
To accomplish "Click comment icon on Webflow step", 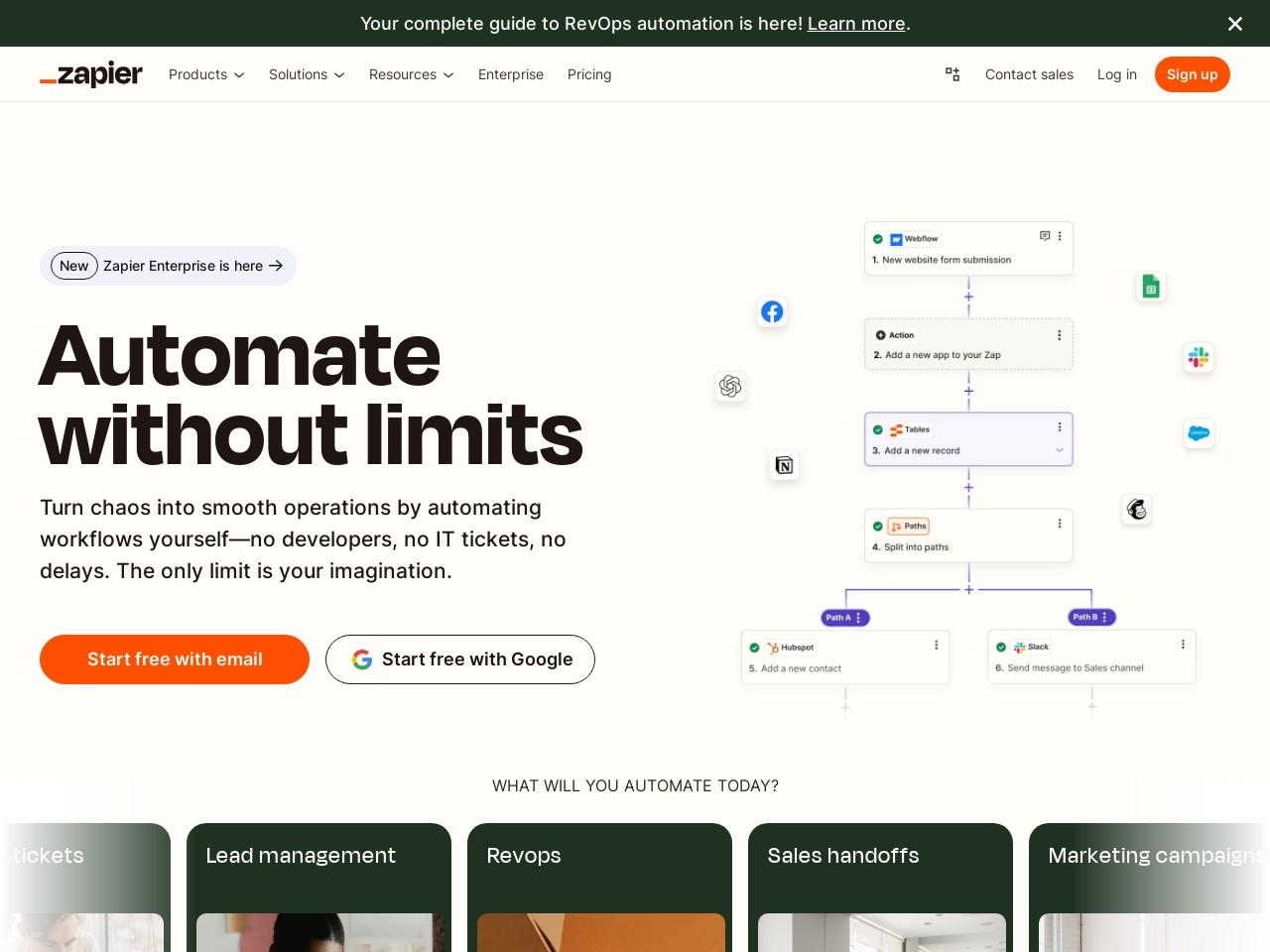I will tap(1045, 236).
